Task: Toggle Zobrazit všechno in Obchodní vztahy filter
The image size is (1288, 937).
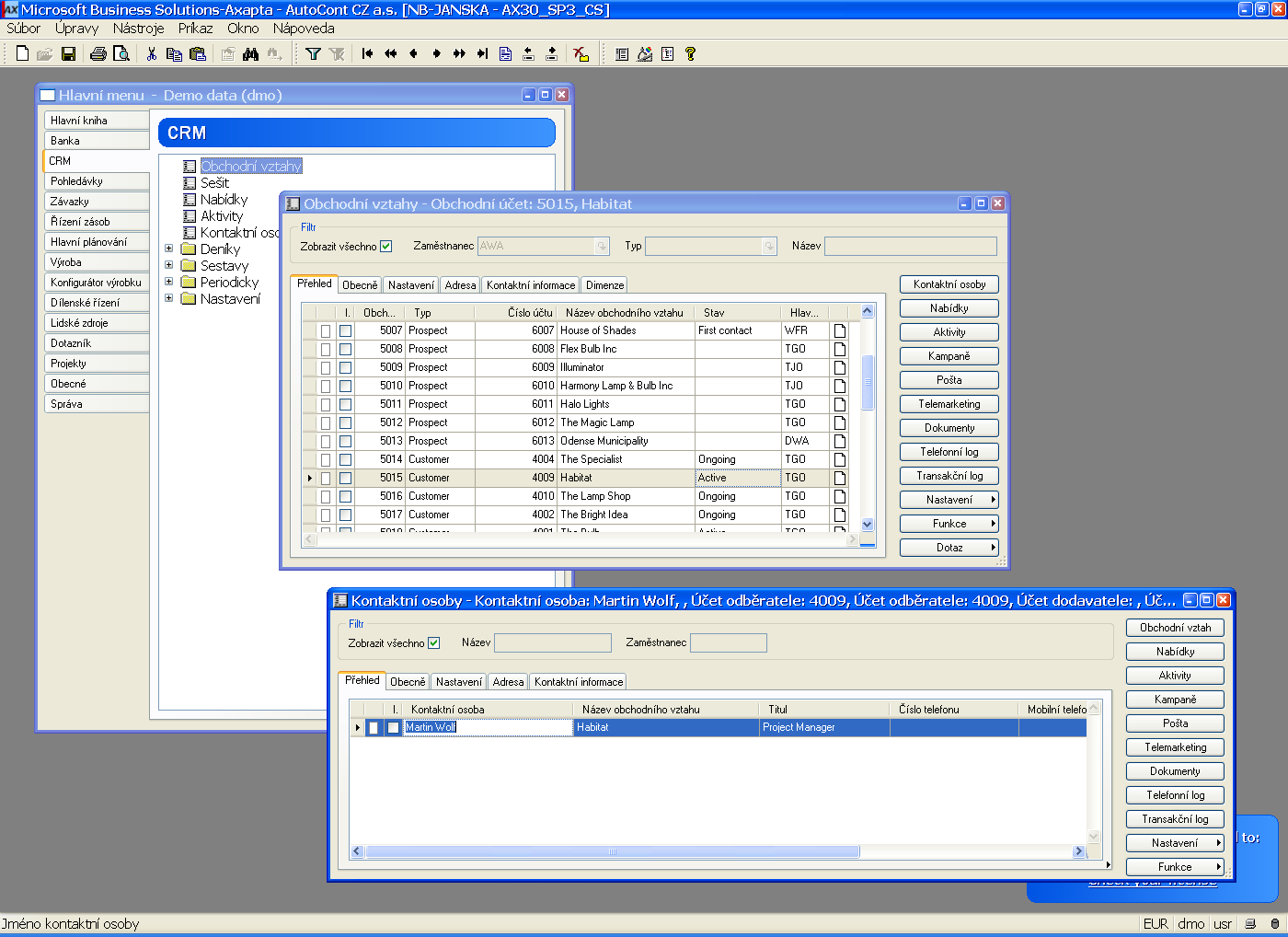Action: pos(386,246)
